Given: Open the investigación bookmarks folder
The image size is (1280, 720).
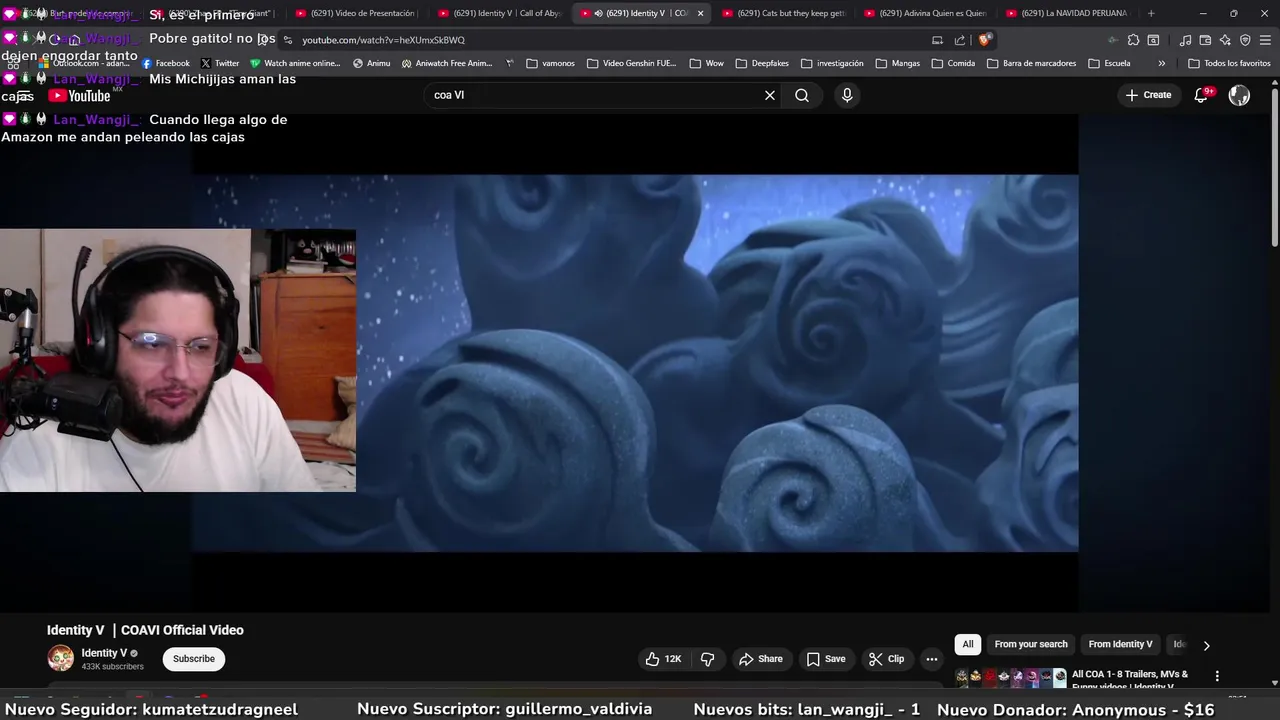Looking at the screenshot, I should [832, 63].
